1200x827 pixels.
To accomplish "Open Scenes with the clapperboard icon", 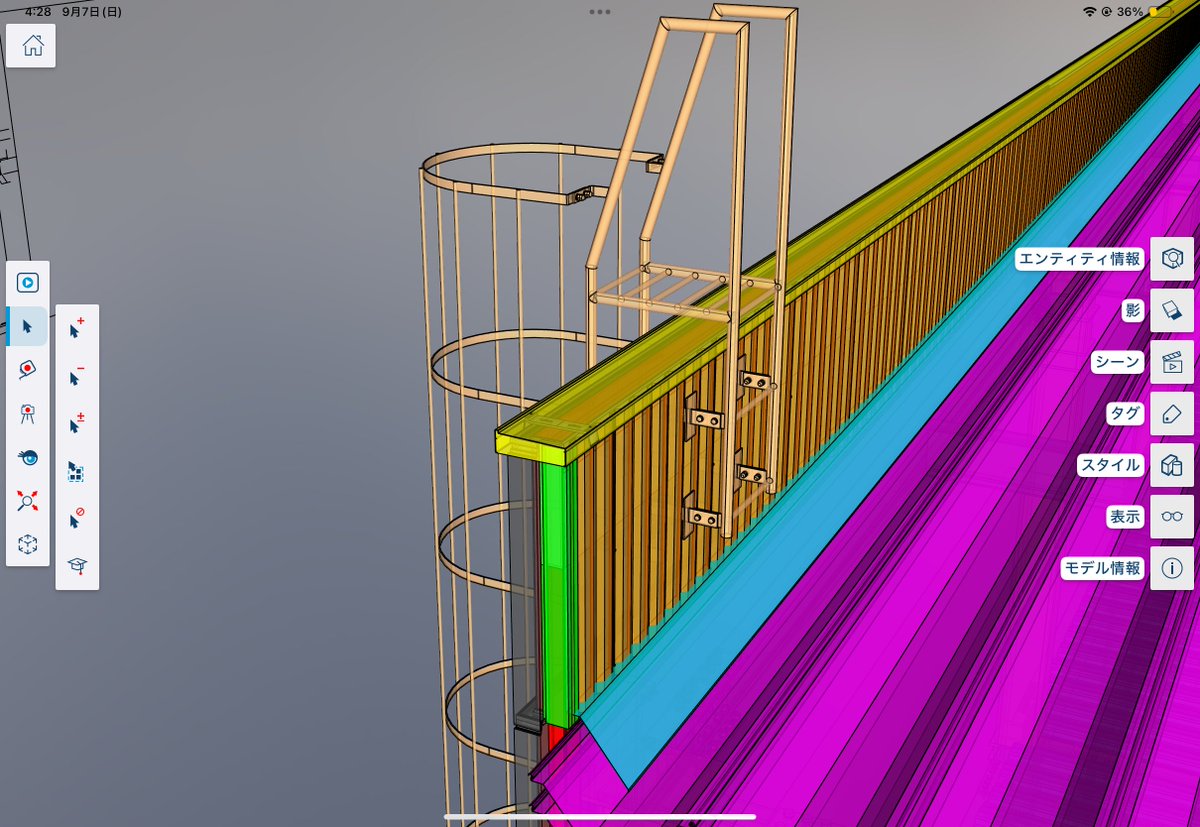I will tap(1171, 362).
